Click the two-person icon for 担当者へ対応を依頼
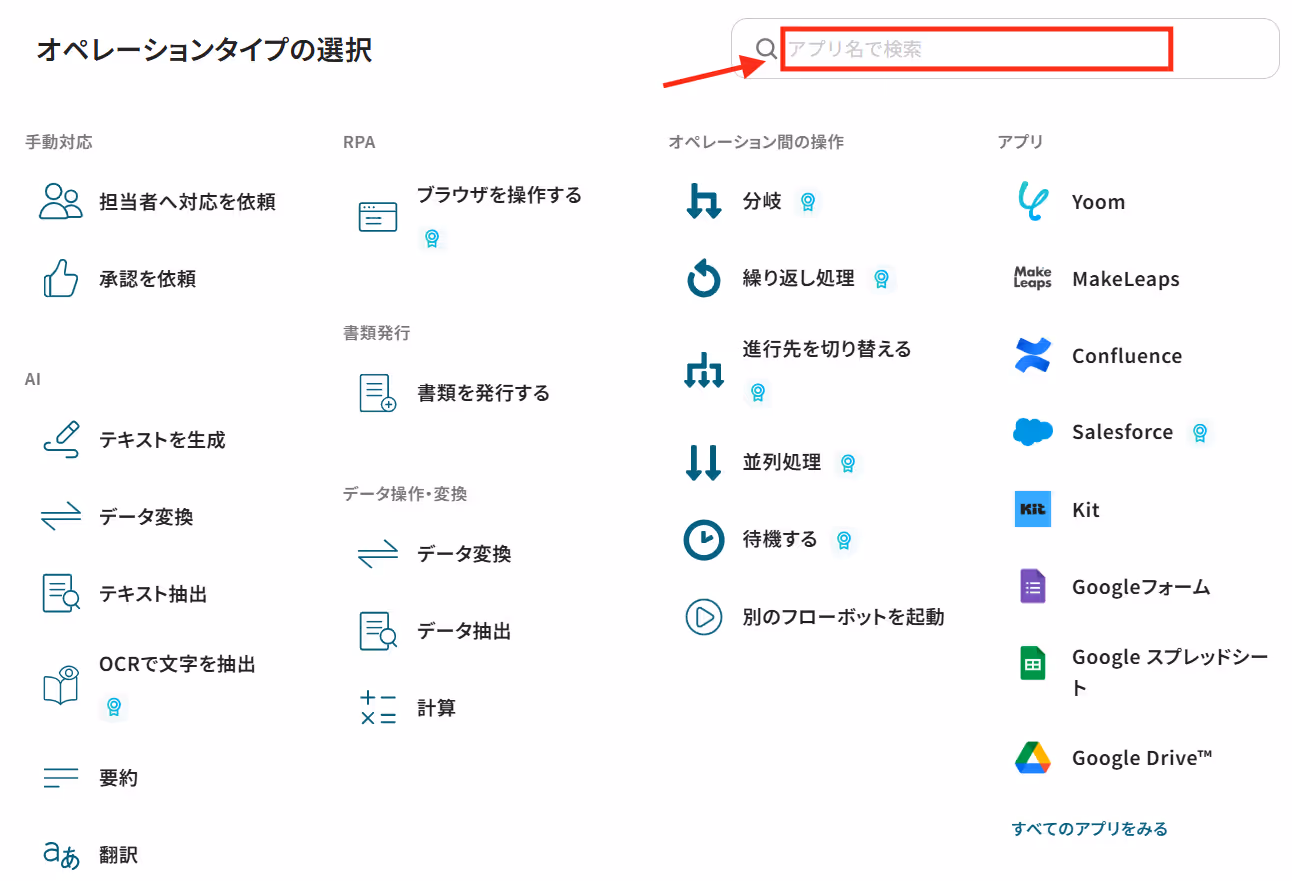Viewport: 1292px width, 881px height. point(61,201)
